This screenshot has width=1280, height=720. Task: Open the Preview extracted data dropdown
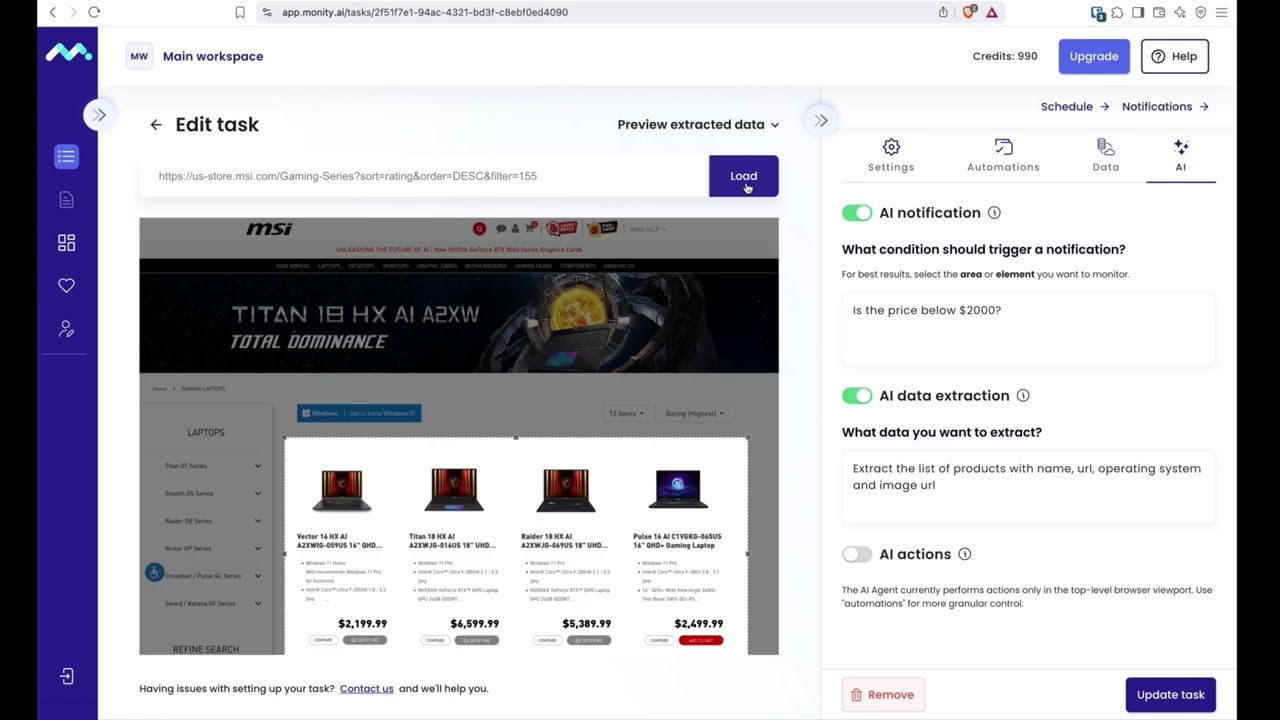point(698,125)
